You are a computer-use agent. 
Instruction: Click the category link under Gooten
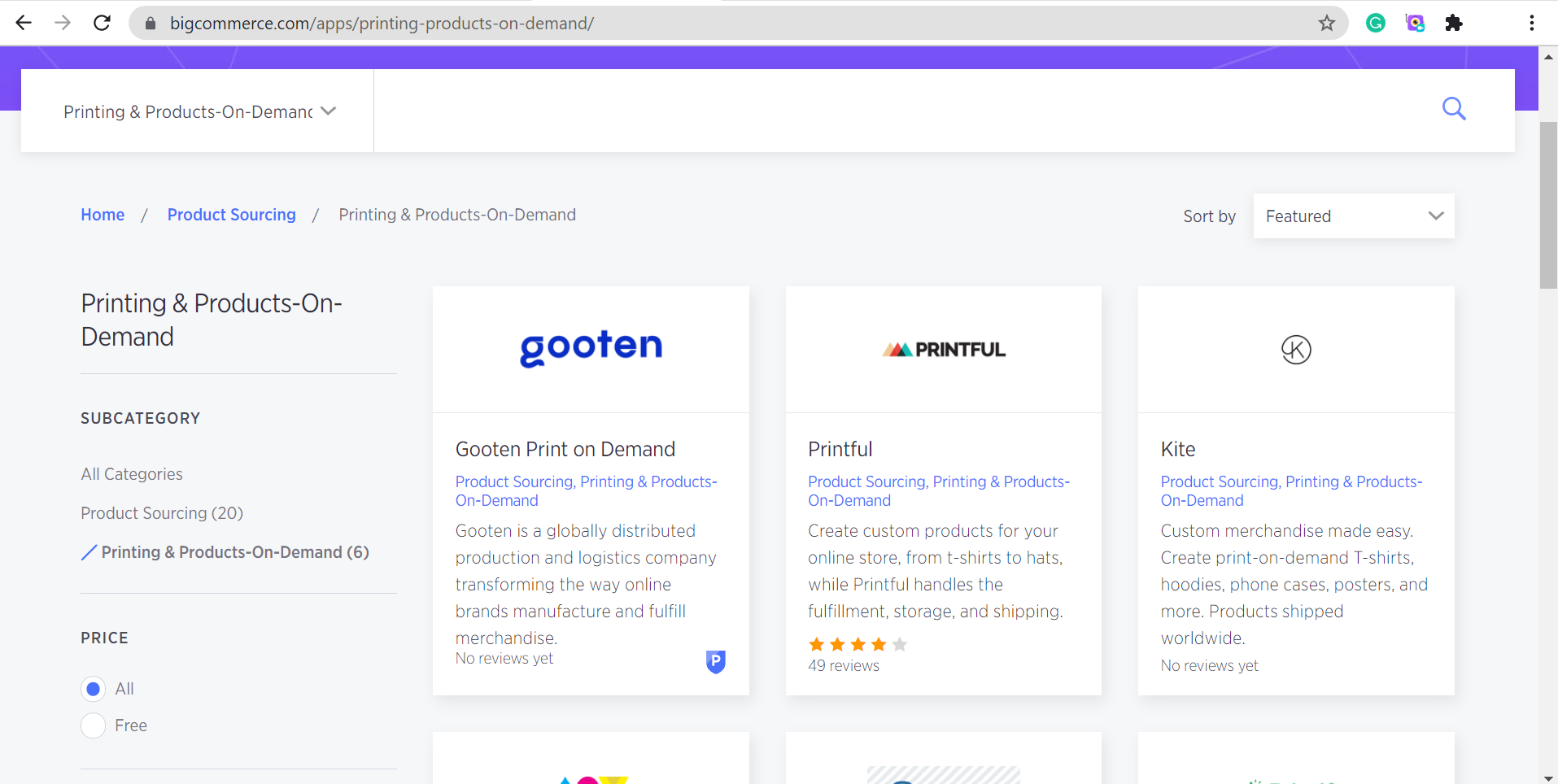(586, 491)
